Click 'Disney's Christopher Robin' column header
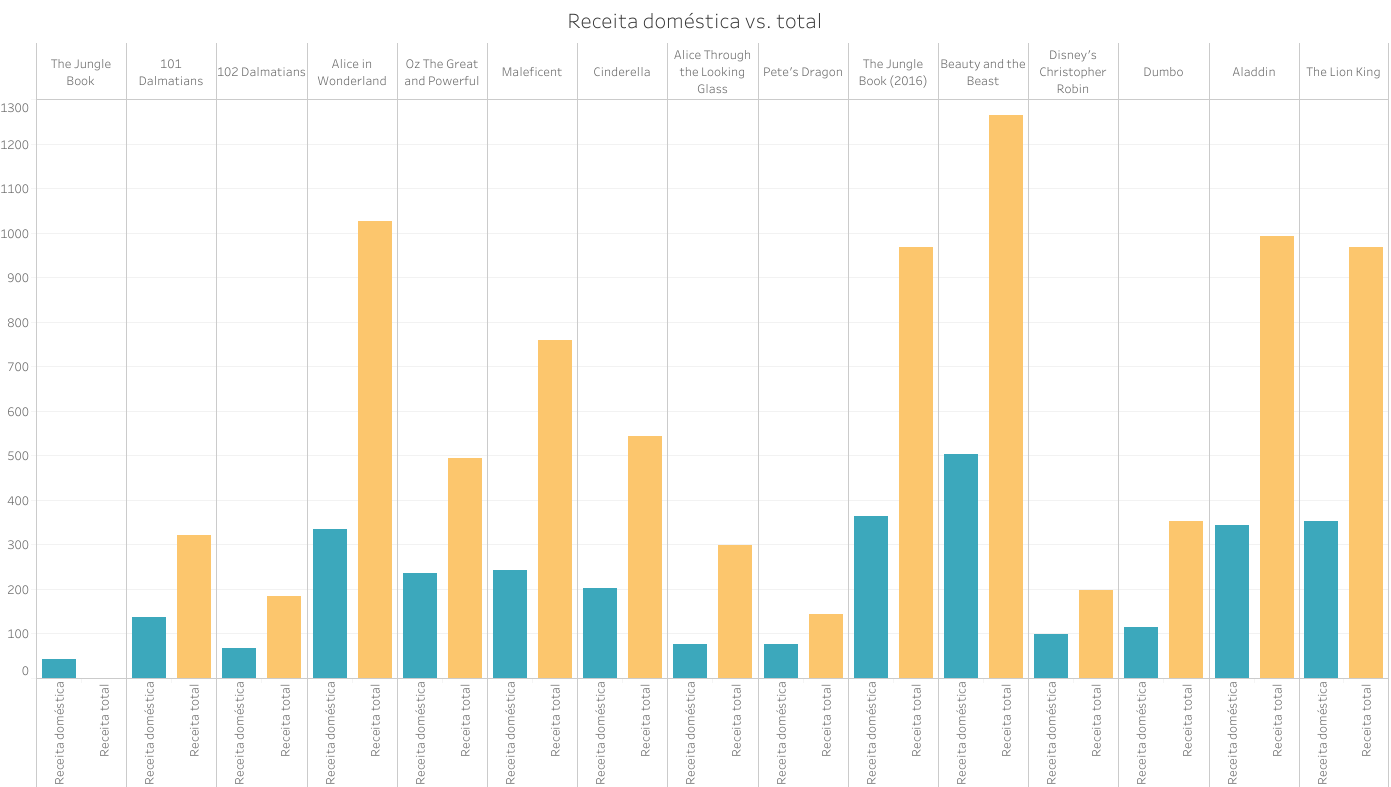Viewport: 1391px width, 787px height. 1073,72
